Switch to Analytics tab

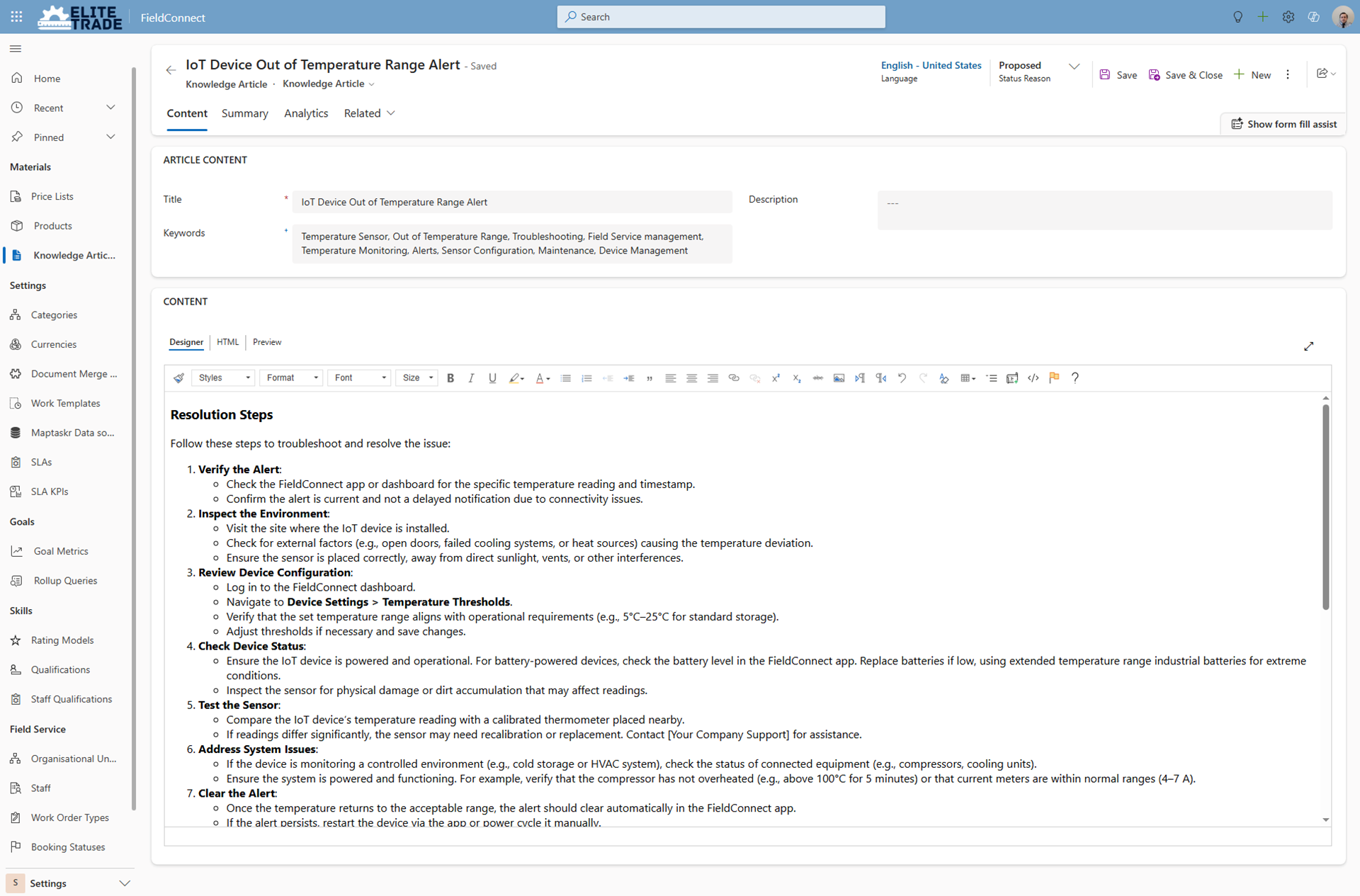(x=306, y=113)
